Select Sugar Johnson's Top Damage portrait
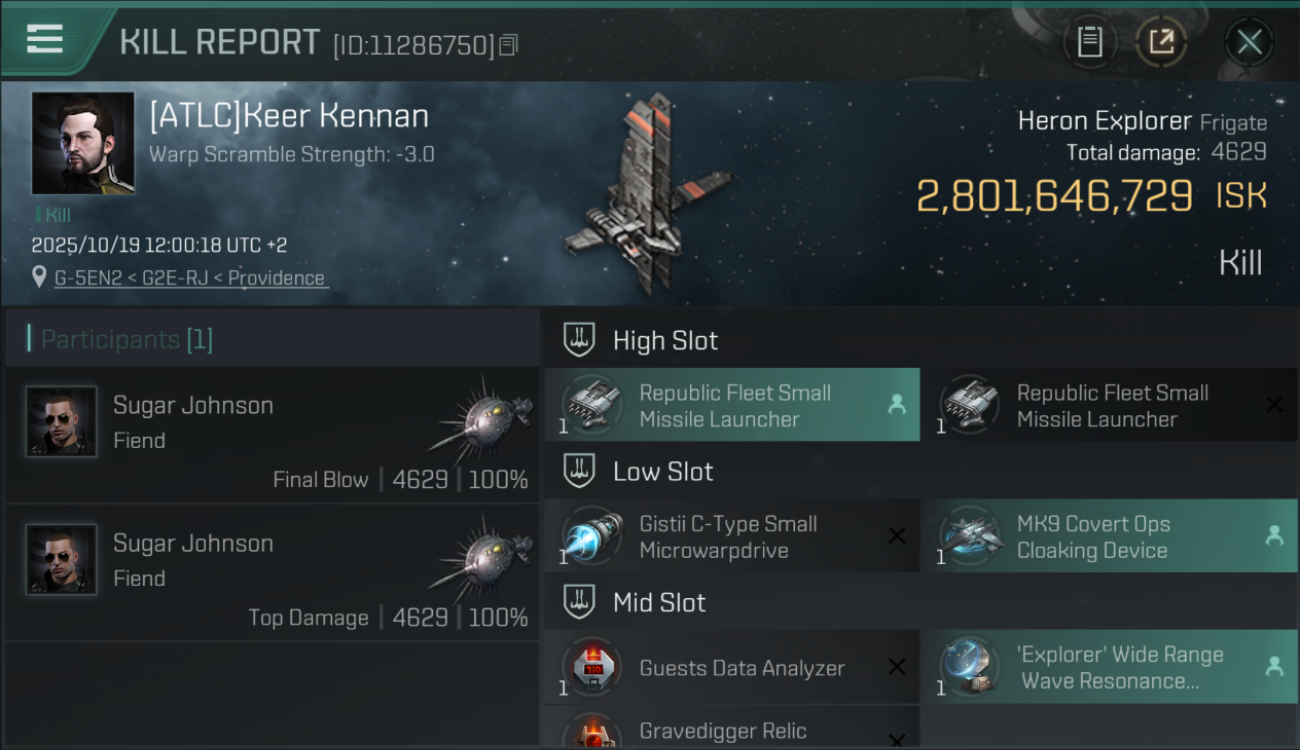This screenshot has width=1300, height=750. pos(61,560)
